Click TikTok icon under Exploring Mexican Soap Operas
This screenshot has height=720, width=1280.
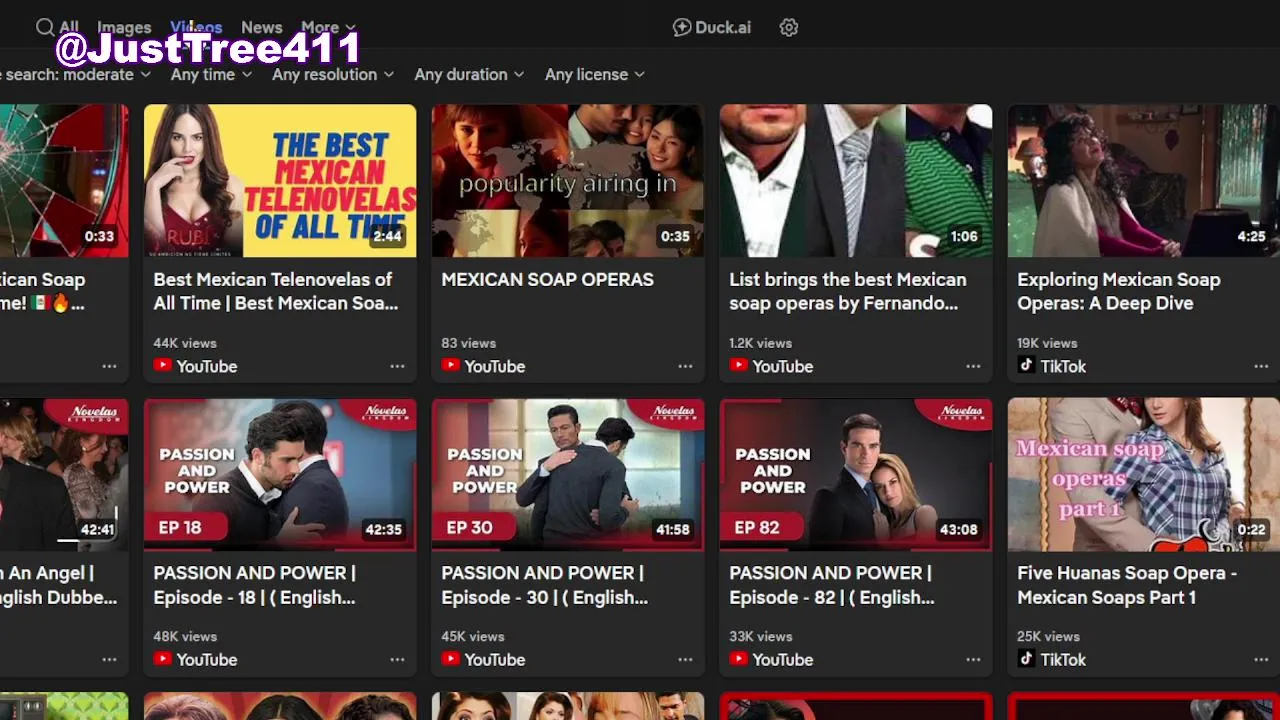pos(1026,366)
